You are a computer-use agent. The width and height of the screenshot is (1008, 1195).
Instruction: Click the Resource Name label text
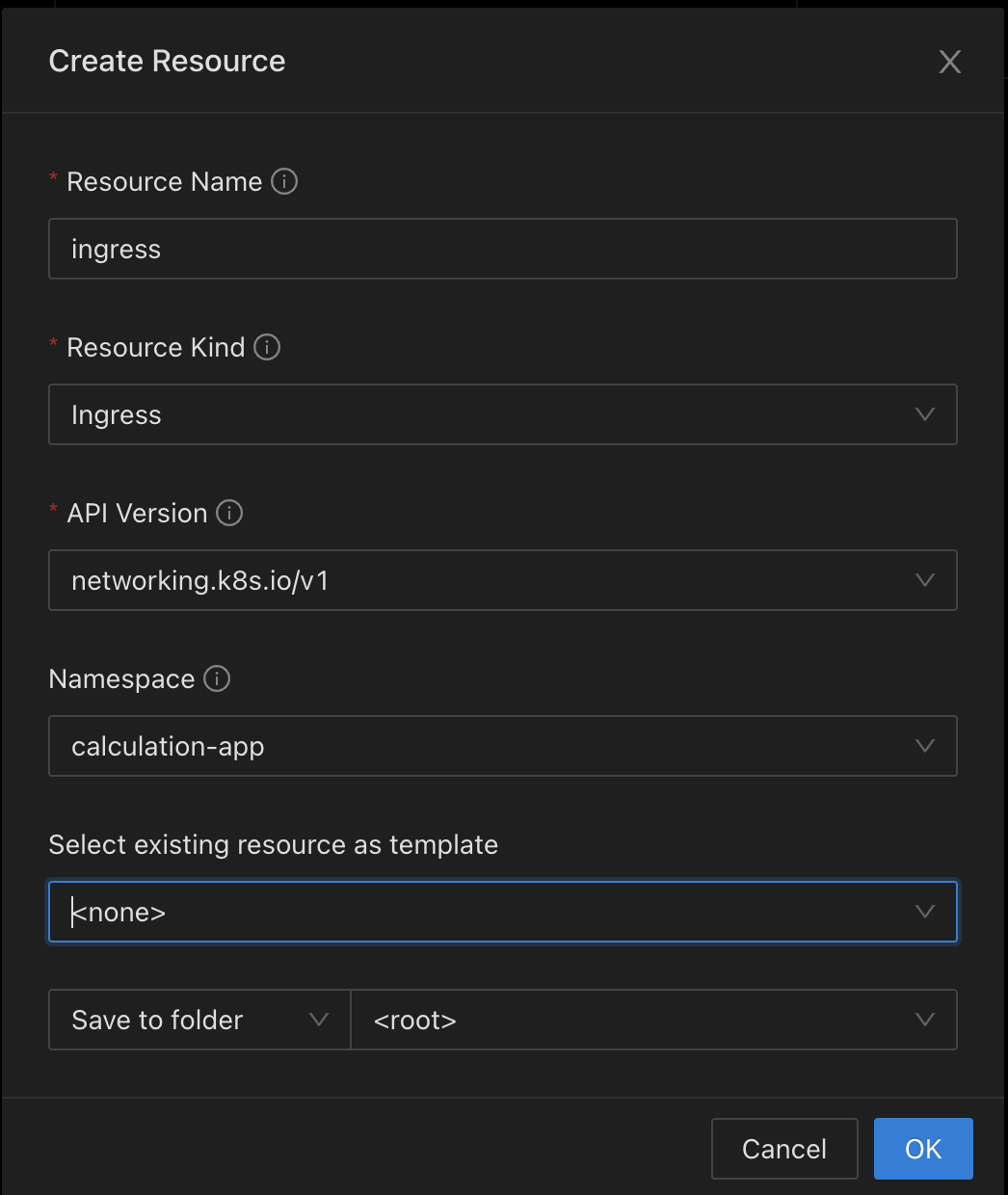tap(164, 181)
